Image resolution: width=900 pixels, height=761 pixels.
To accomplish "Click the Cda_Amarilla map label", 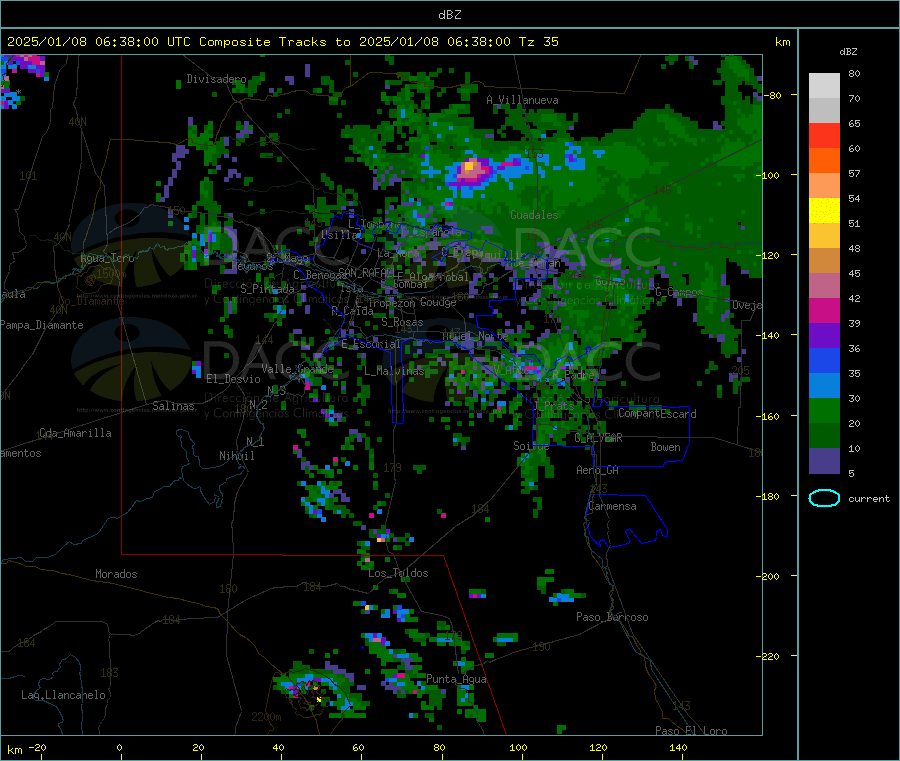I will 75,433.
